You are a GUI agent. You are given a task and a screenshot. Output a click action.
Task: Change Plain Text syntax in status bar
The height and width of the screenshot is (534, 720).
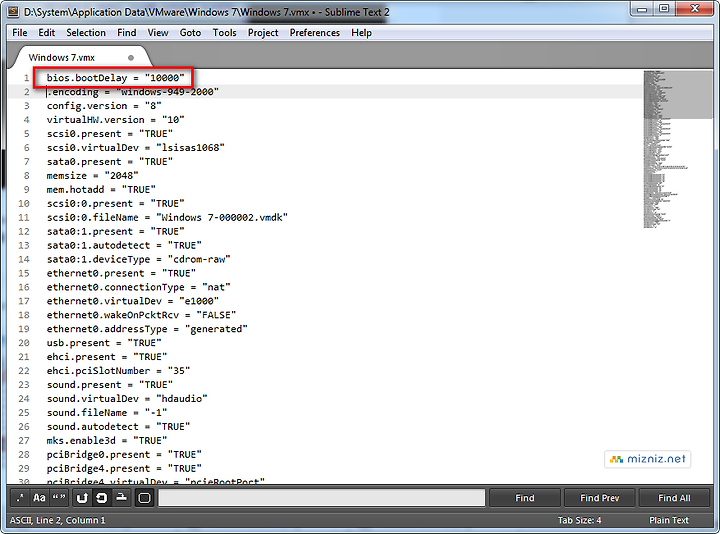(x=669, y=520)
